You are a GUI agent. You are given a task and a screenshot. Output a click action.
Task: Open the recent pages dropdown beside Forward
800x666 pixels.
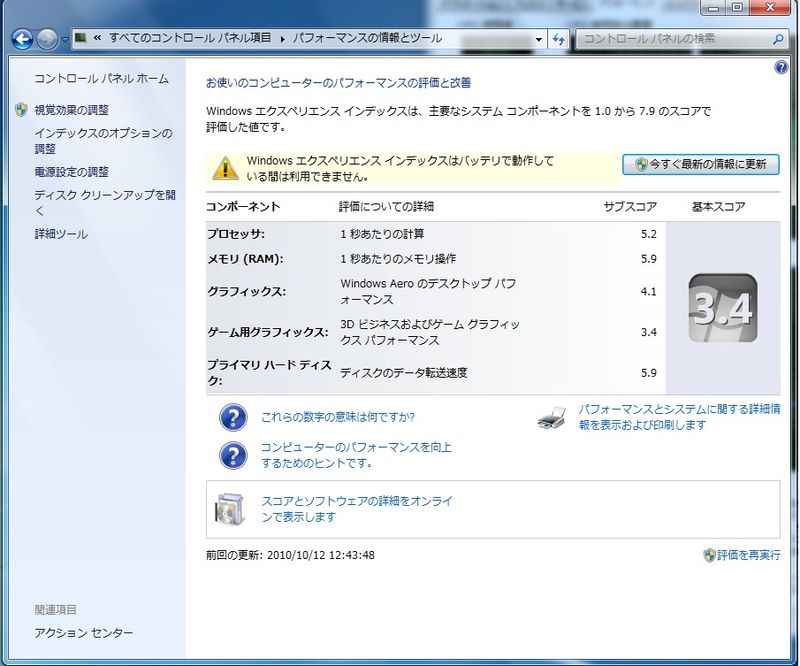64,39
